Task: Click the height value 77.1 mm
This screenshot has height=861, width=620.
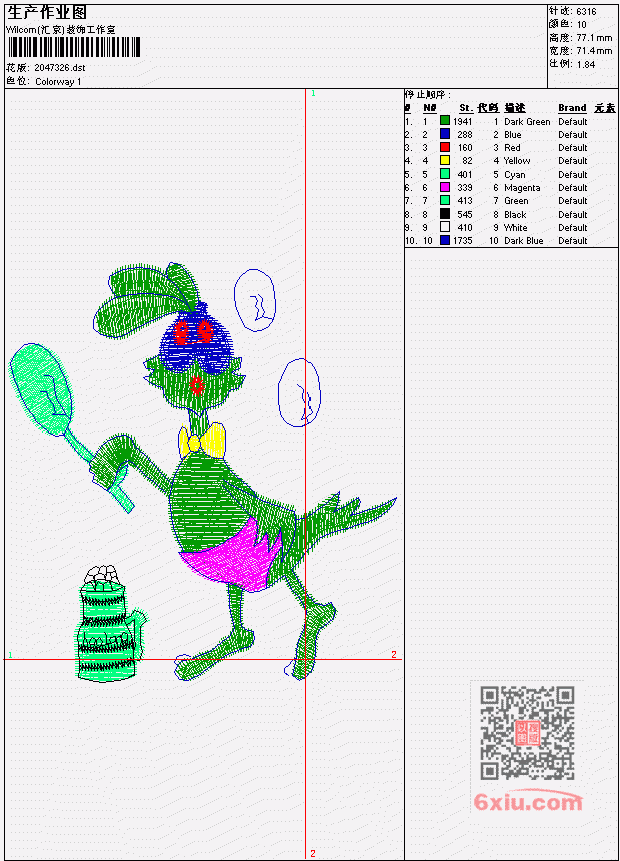Action: [x=594, y=38]
